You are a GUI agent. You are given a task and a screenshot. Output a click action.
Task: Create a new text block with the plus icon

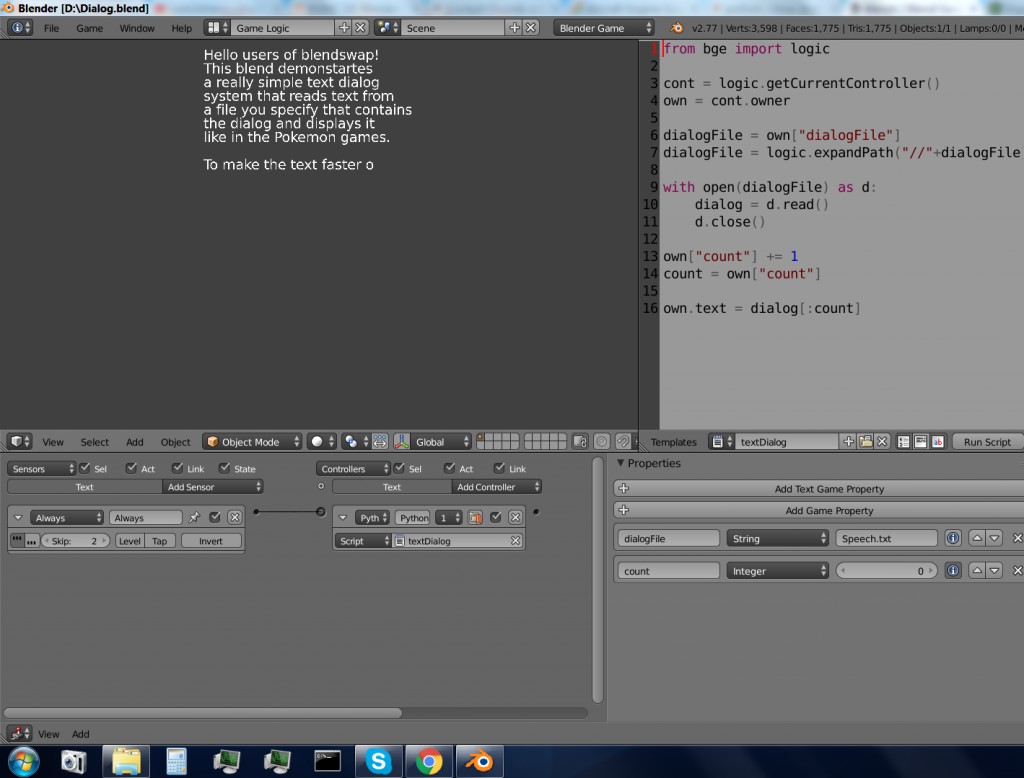pos(849,441)
